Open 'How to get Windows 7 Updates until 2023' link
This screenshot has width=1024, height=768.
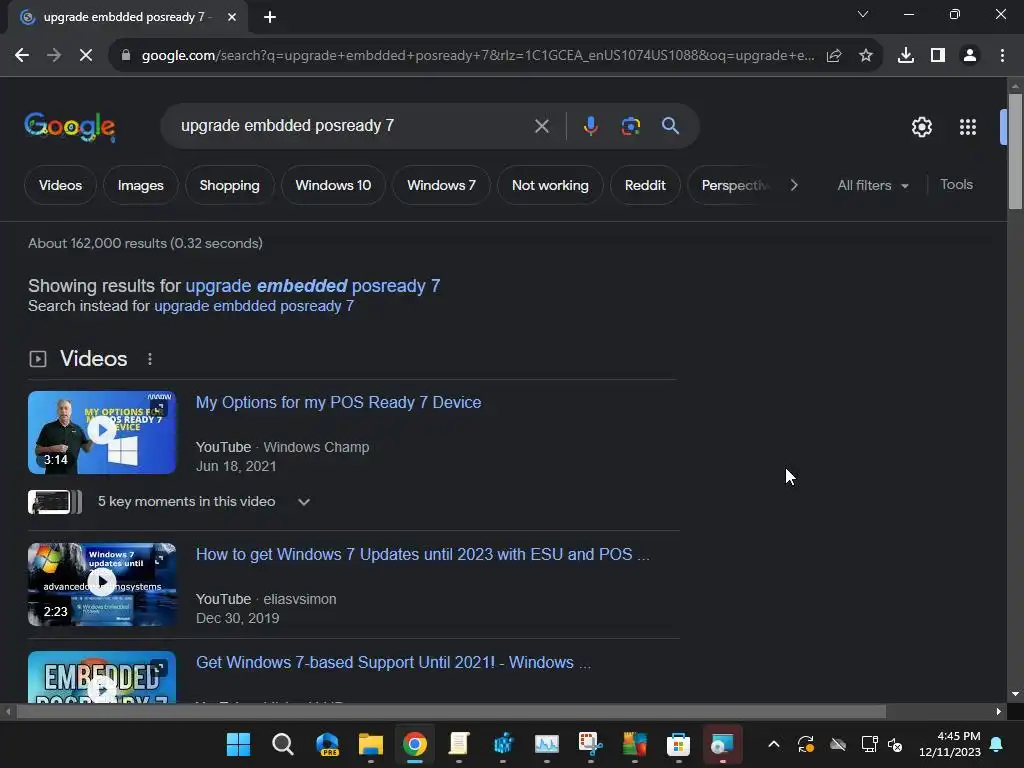coord(423,554)
